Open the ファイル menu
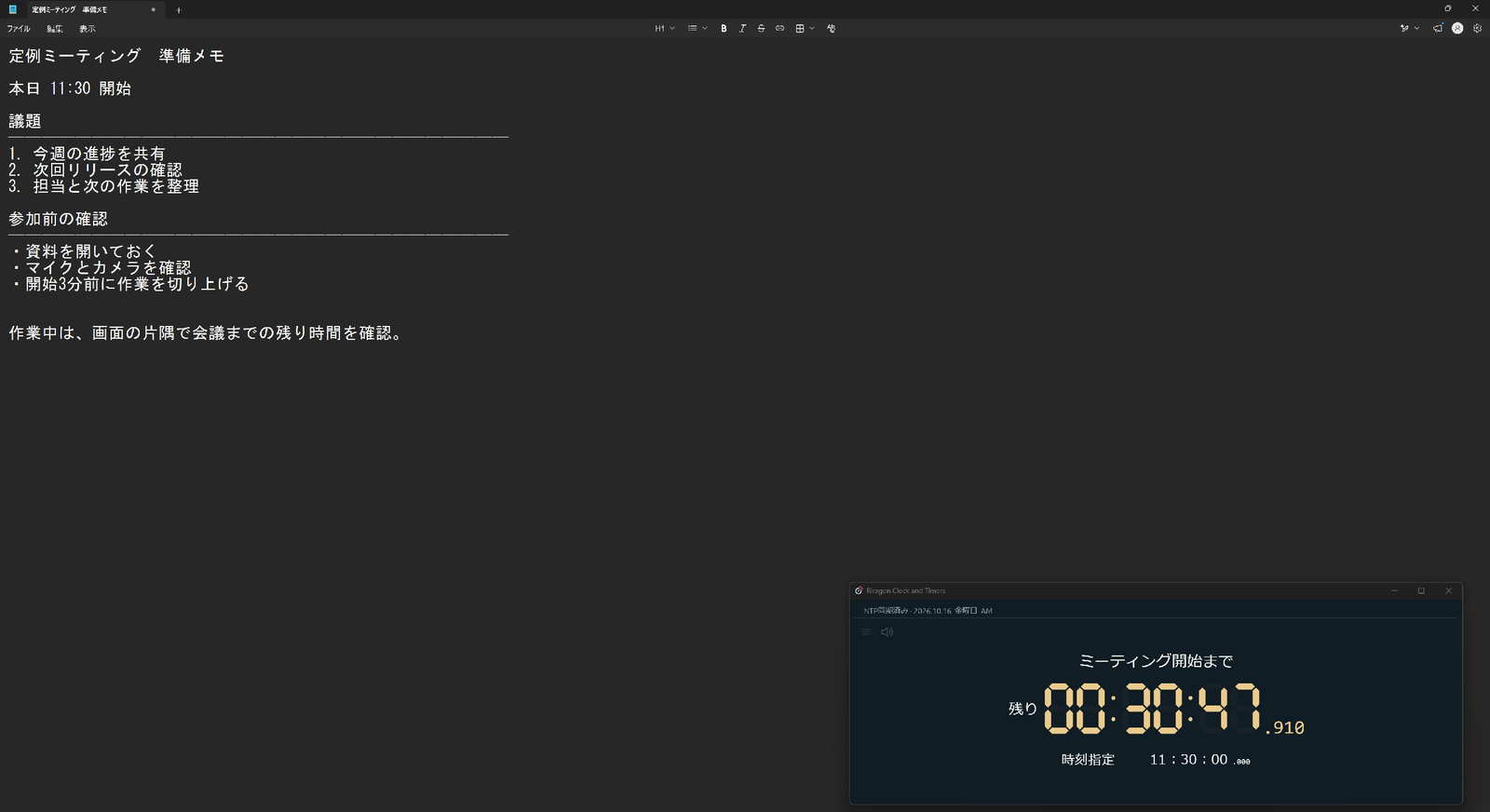 [x=19, y=29]
